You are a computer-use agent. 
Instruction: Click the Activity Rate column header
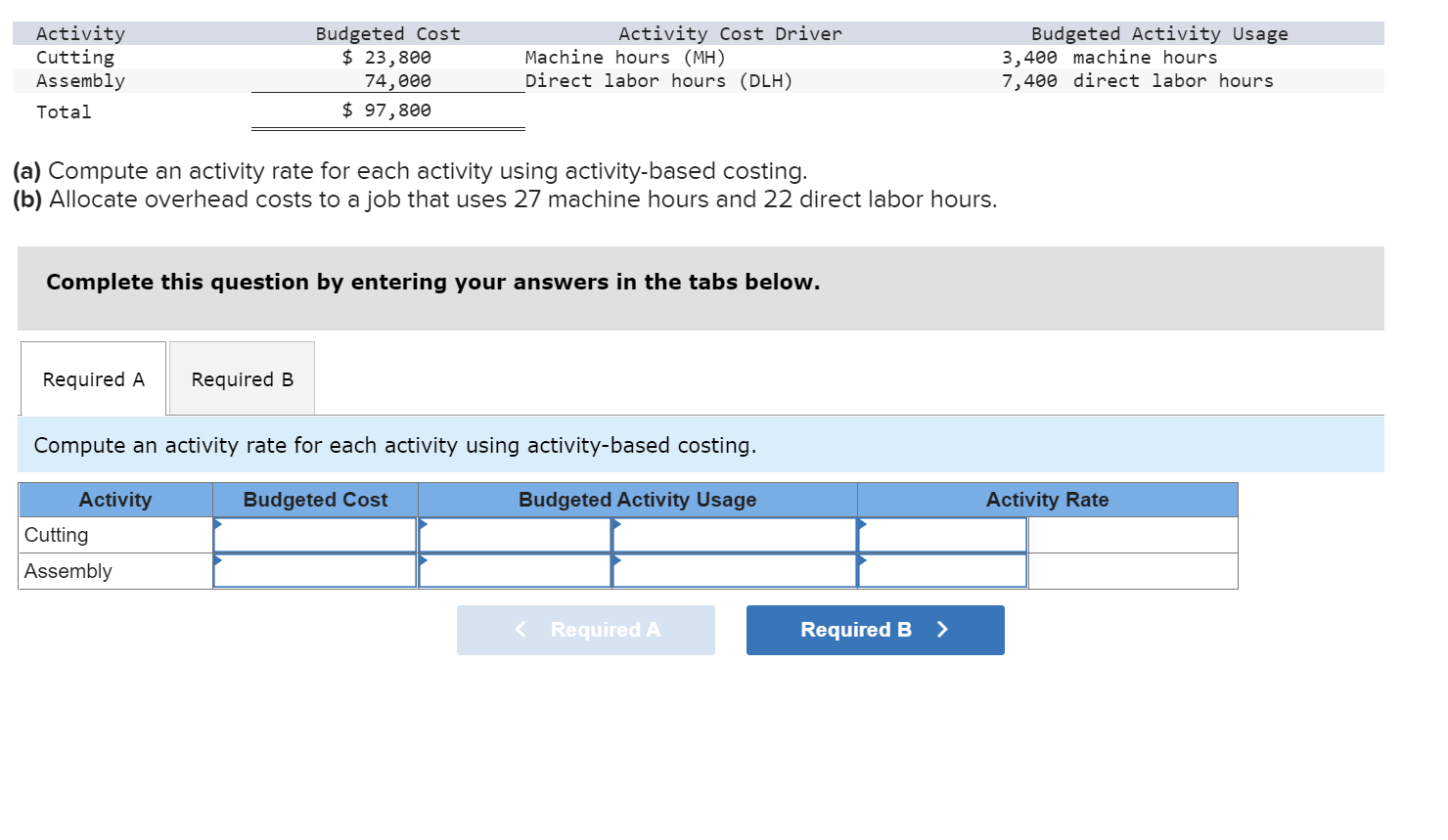(1046, 500)
